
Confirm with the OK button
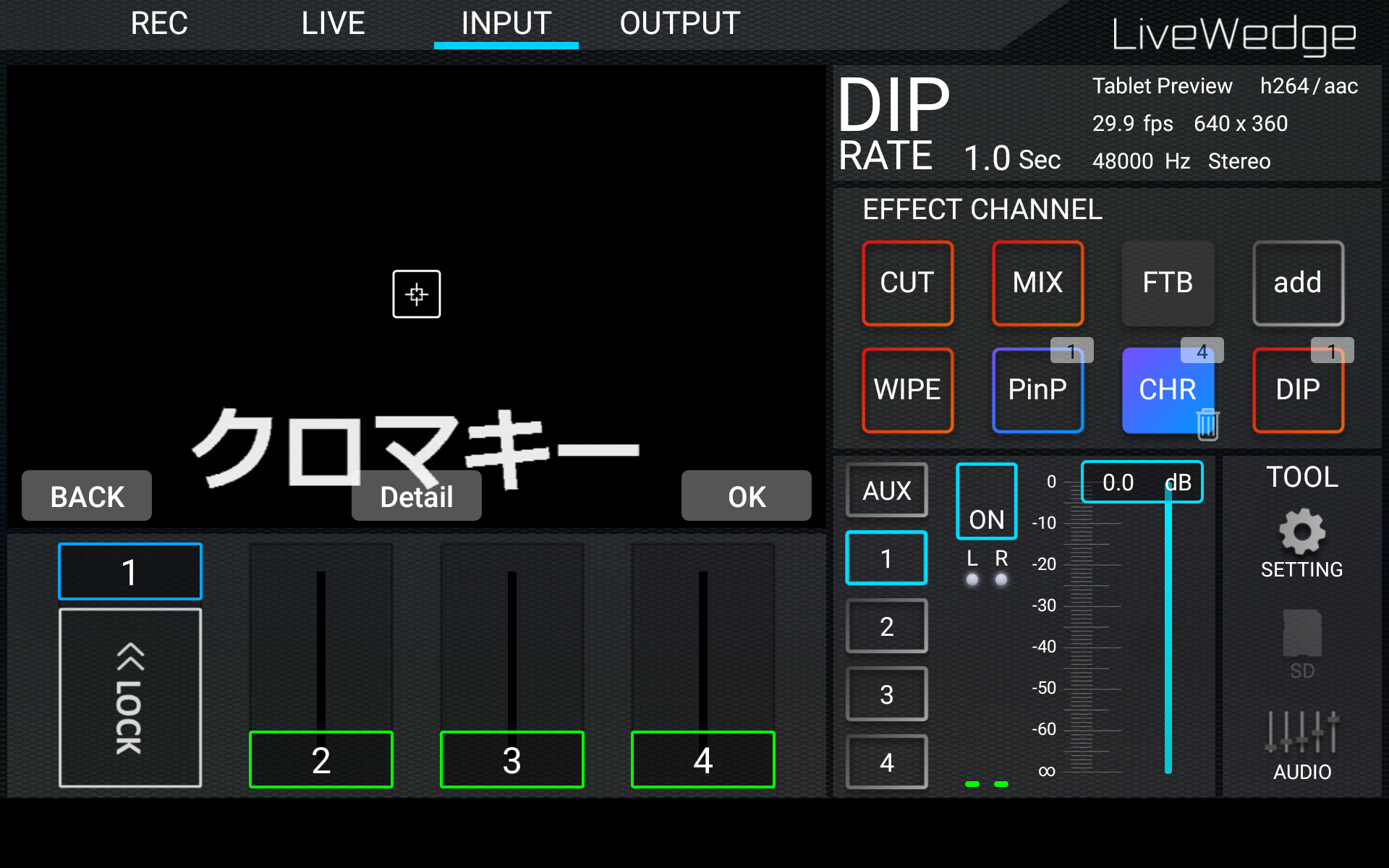pyautogui.click(x=746, y=496)
